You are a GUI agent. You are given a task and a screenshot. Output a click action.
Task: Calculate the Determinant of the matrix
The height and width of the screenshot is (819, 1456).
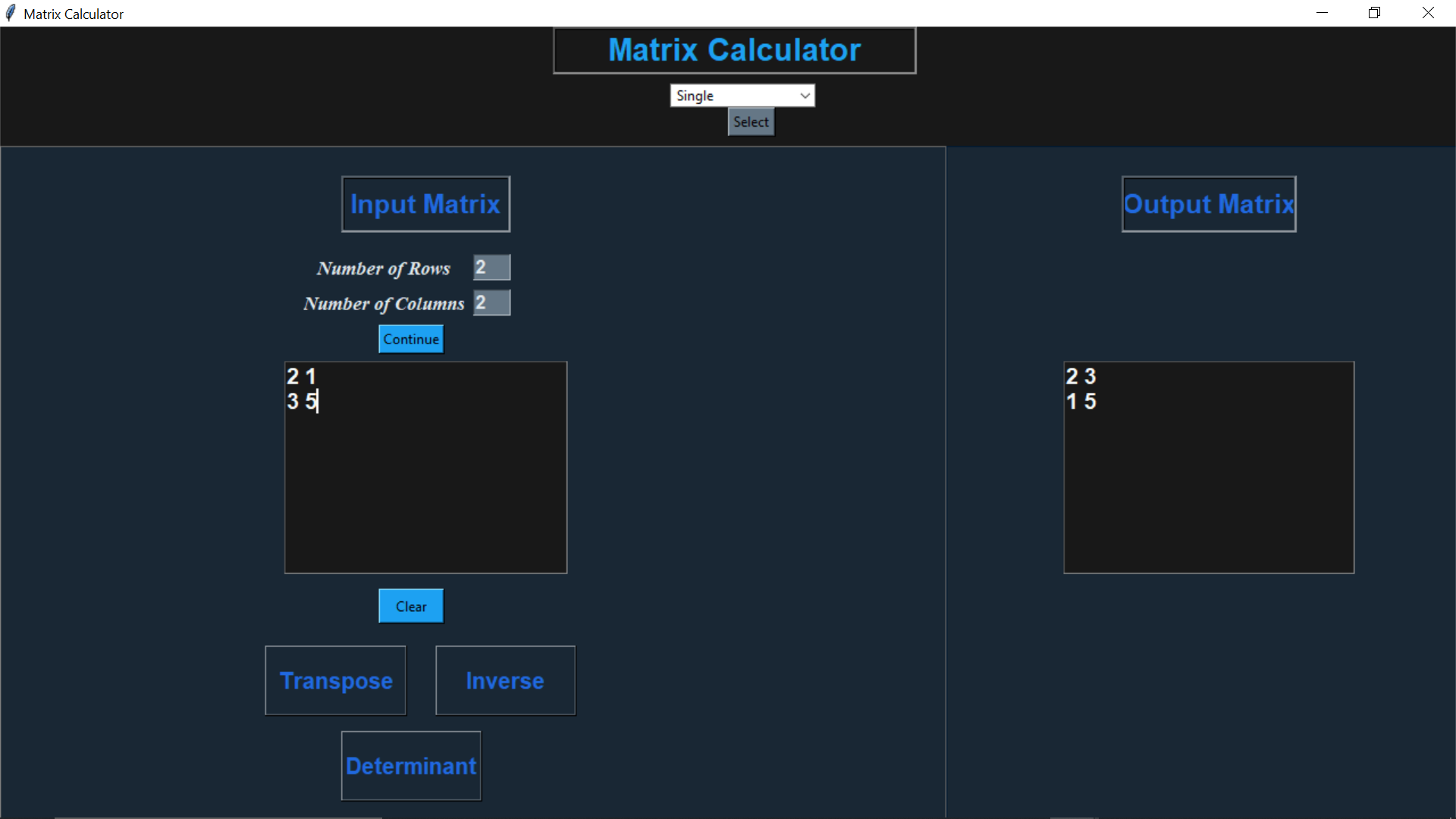click(410, 766)
